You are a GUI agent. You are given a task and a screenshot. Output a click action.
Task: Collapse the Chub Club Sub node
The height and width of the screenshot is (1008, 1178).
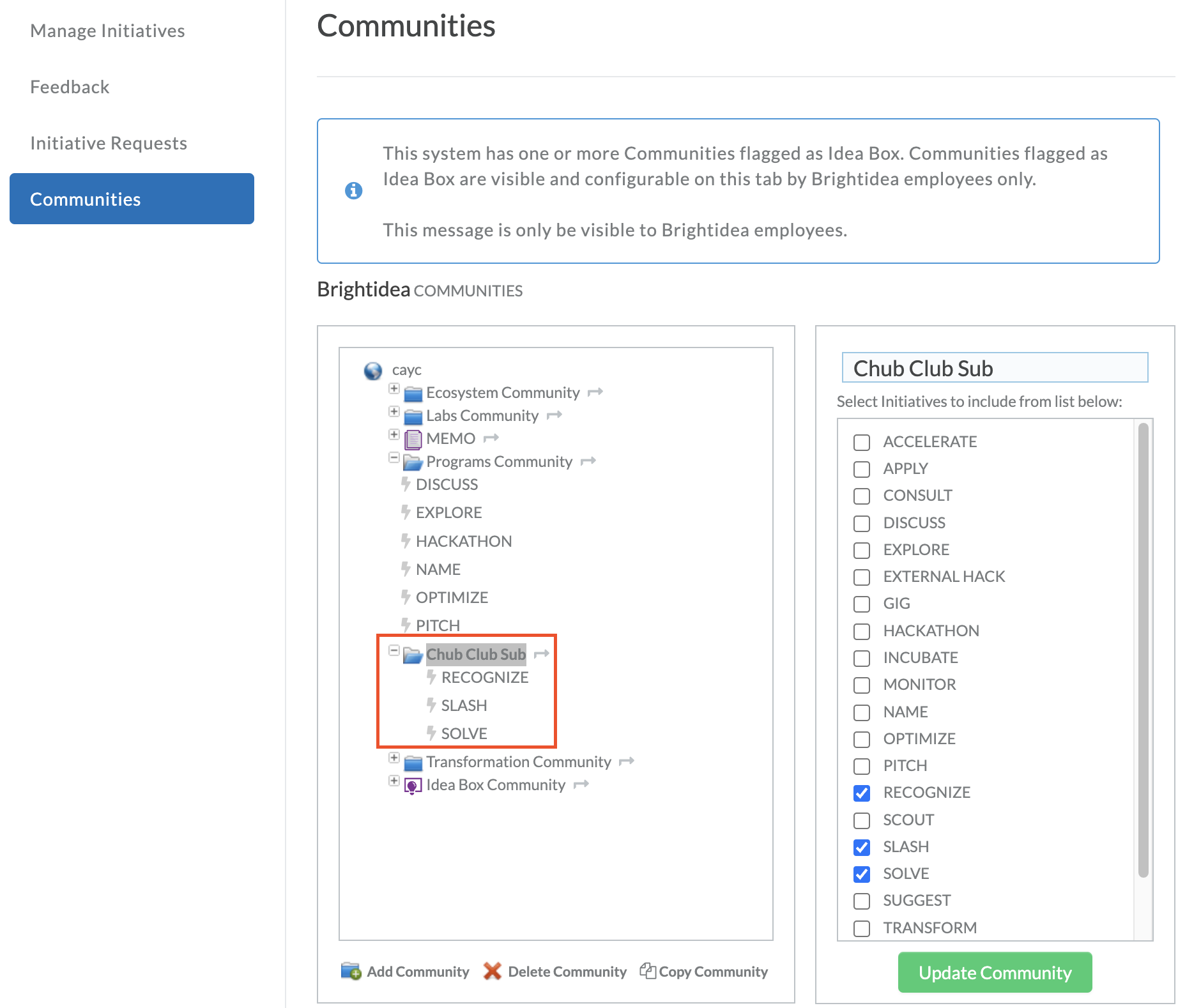pos(394,650)
